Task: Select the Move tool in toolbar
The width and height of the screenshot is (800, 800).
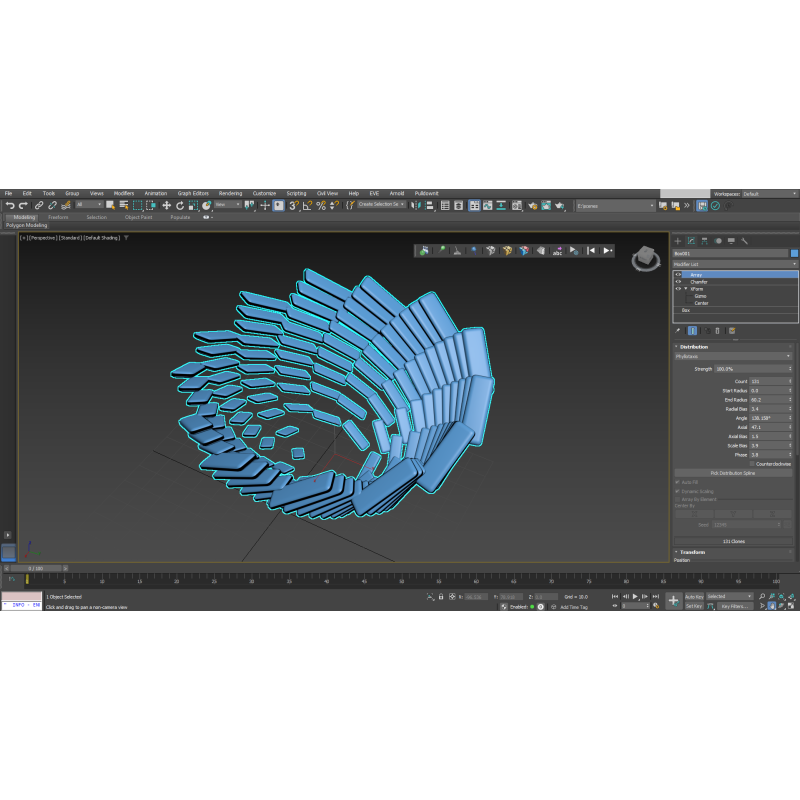Action: 166,205
